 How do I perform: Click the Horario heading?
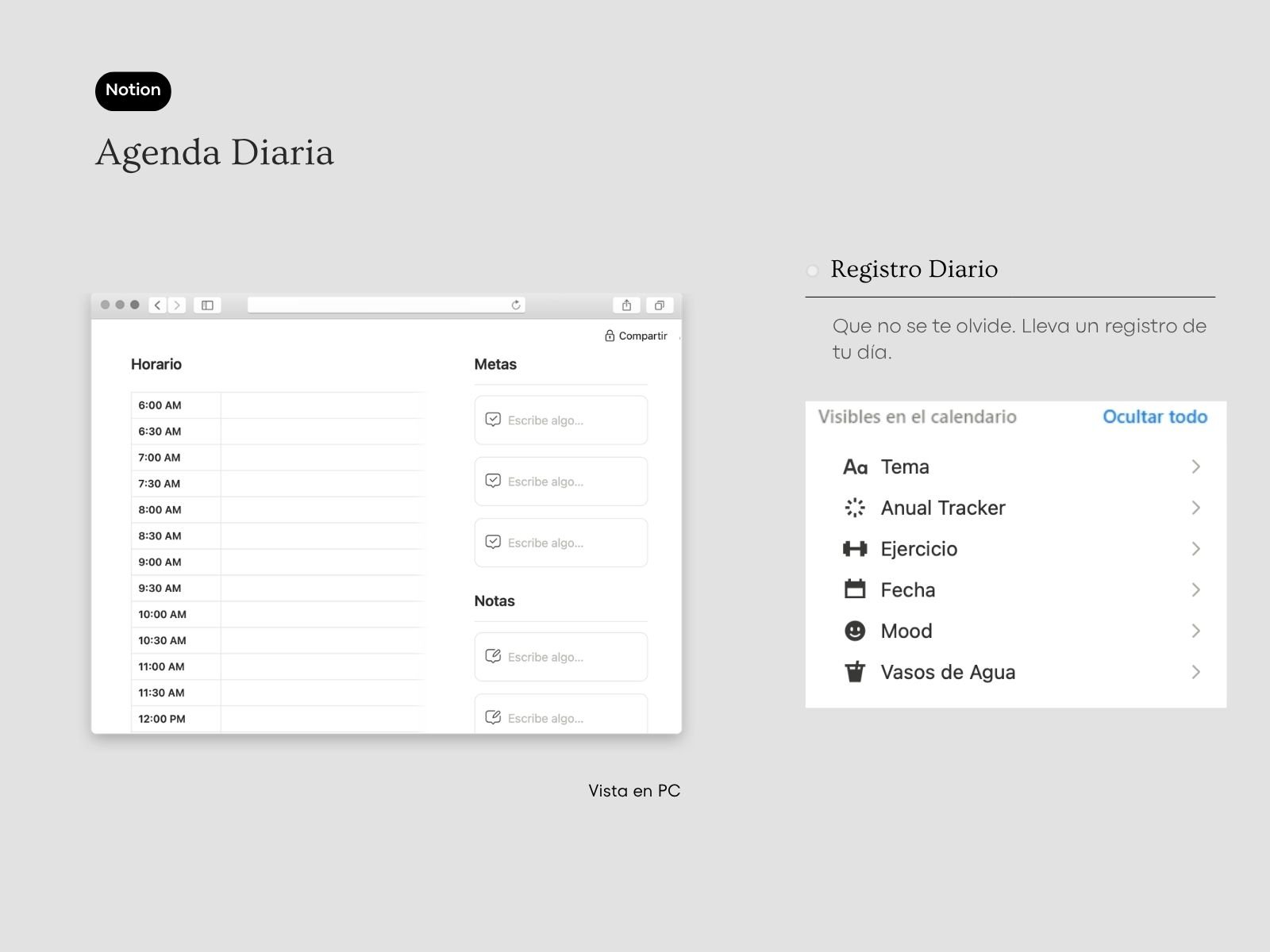[x=156, y=365]
